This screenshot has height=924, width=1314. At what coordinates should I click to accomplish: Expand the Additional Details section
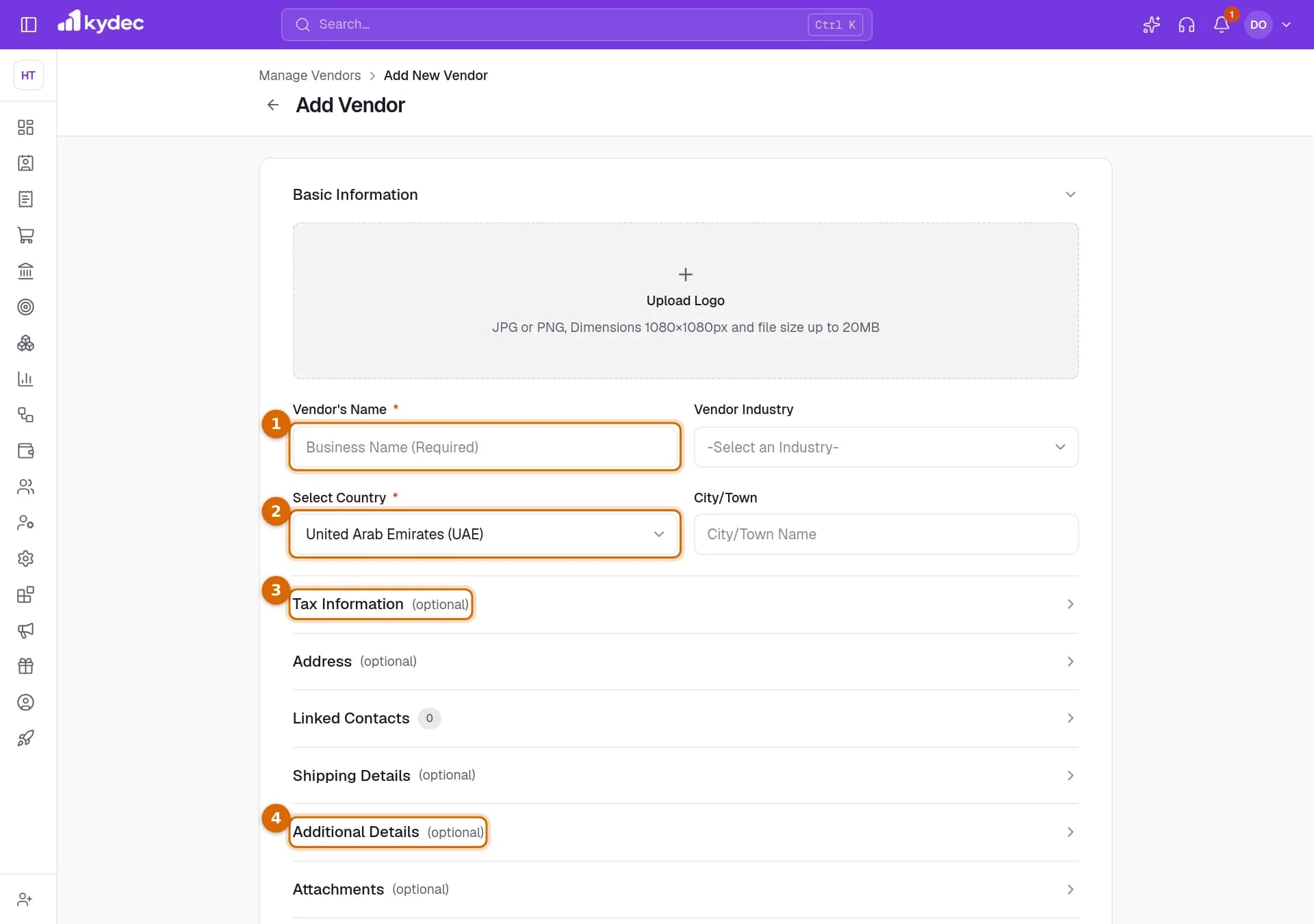click(685, 832)
